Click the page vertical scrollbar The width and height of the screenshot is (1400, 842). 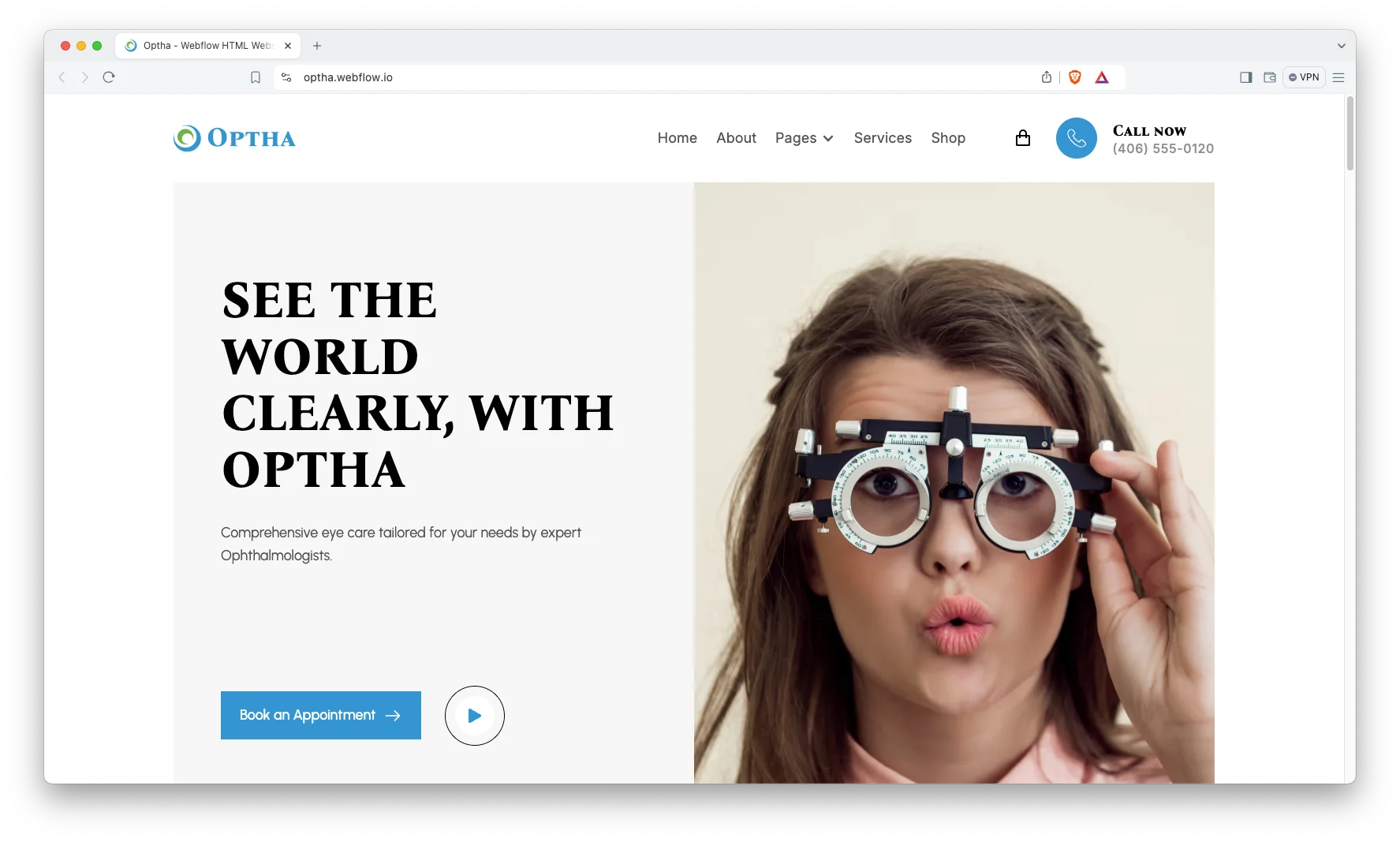tap(1350, 134)
